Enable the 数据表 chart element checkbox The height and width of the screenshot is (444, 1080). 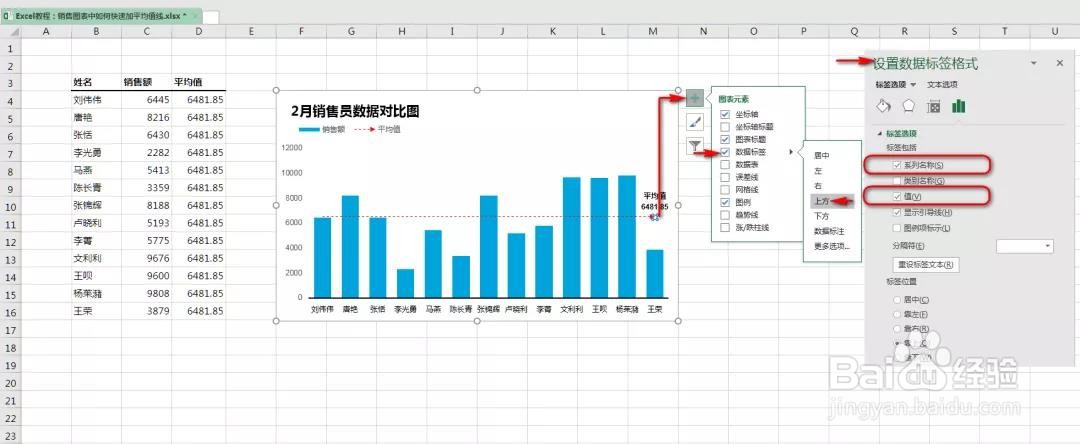tap(725, 165)
